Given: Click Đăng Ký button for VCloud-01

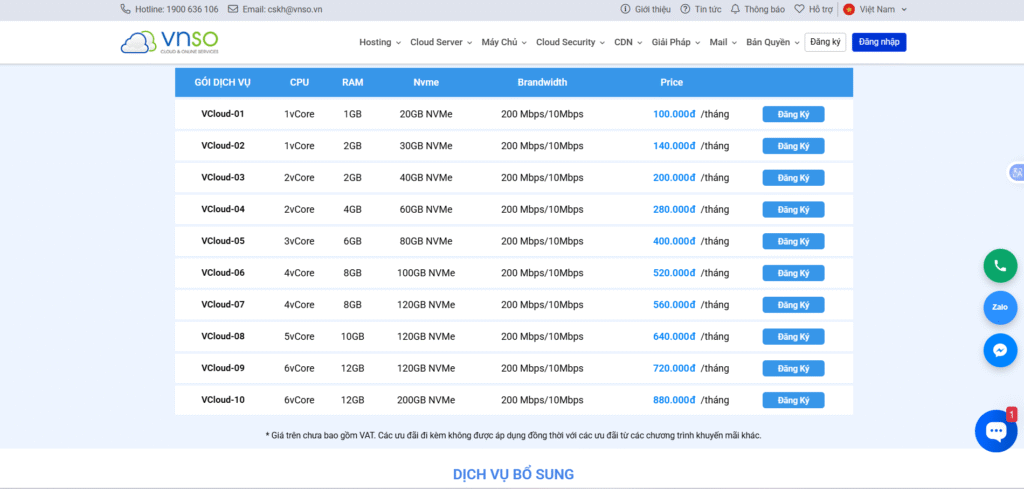Looking at the screenshot, I should pos(793,114).
